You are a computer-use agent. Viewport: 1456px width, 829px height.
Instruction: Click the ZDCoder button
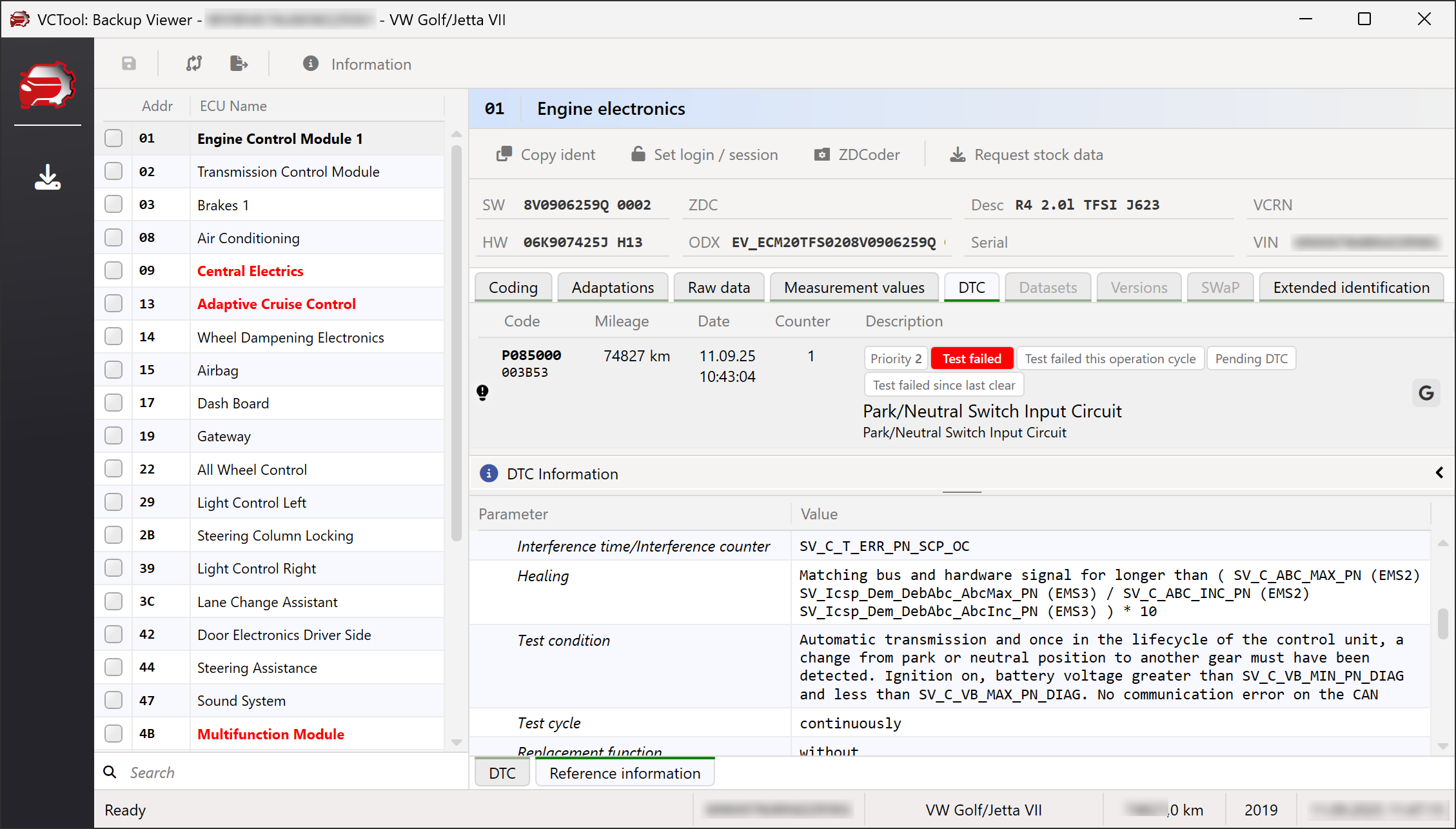(x=857, y=155)
